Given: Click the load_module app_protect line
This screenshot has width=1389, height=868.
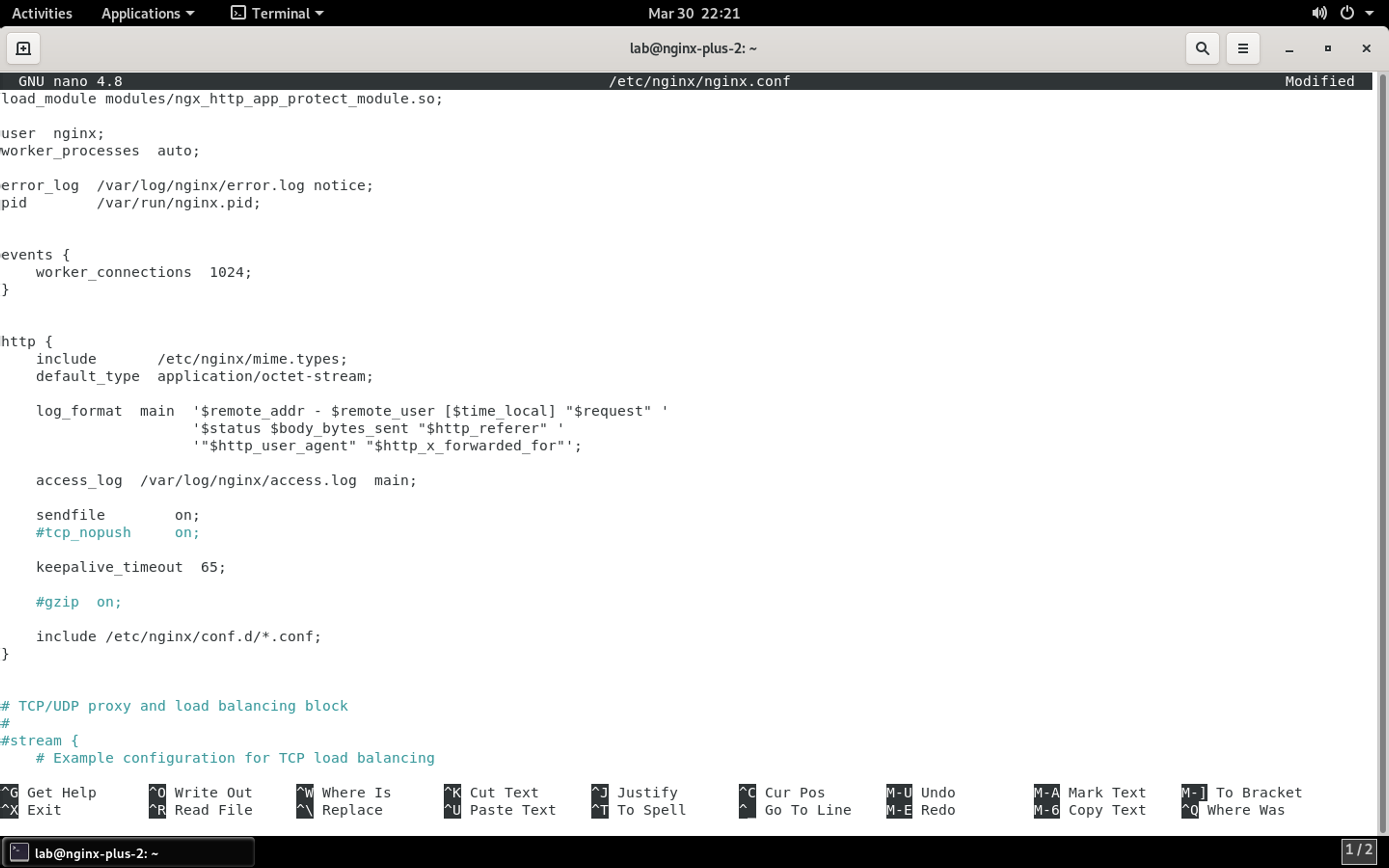Looking at the screenshot, I should (x=221, y=99).
